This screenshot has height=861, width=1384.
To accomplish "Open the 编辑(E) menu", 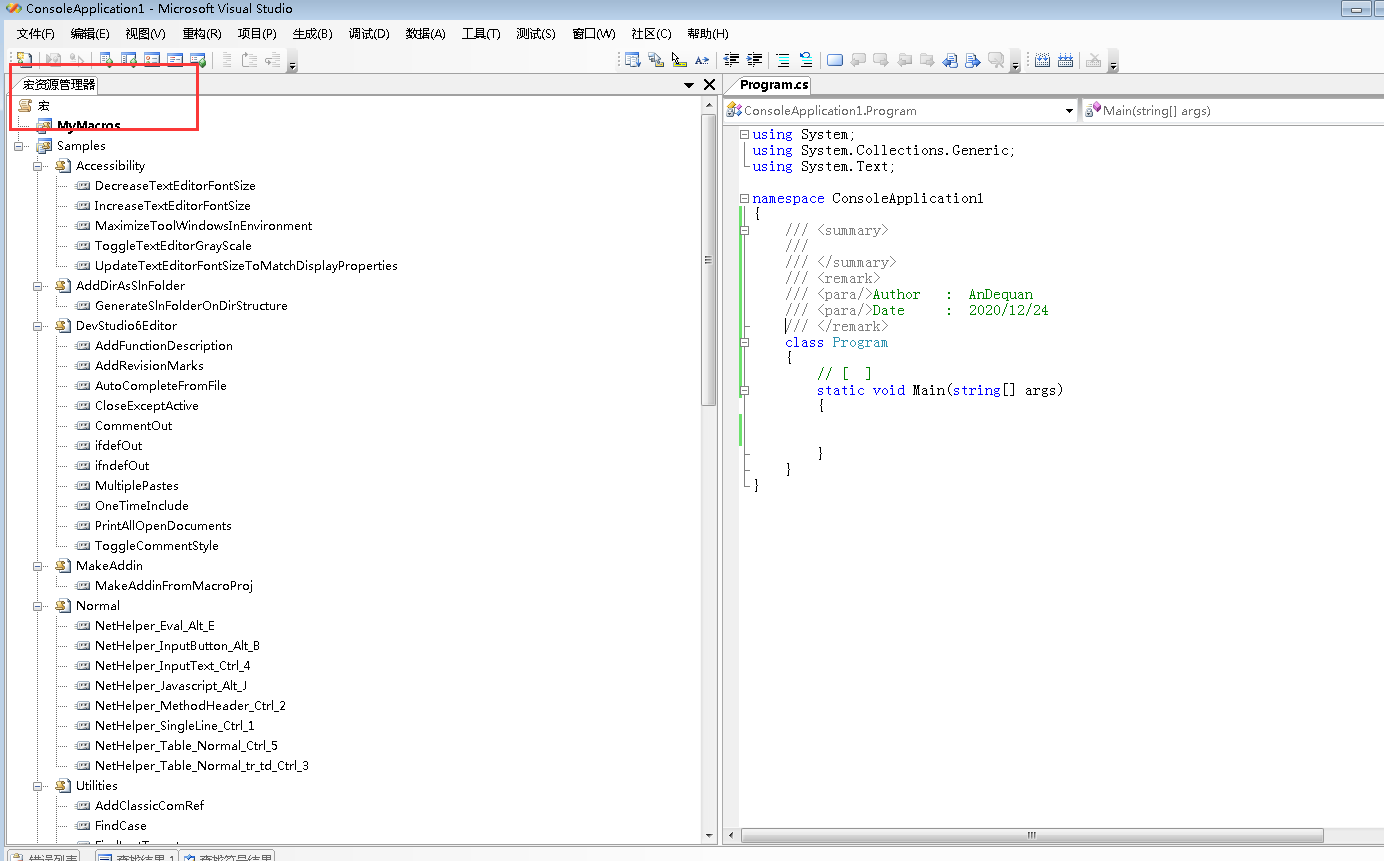I will click(x=90, y=33).
